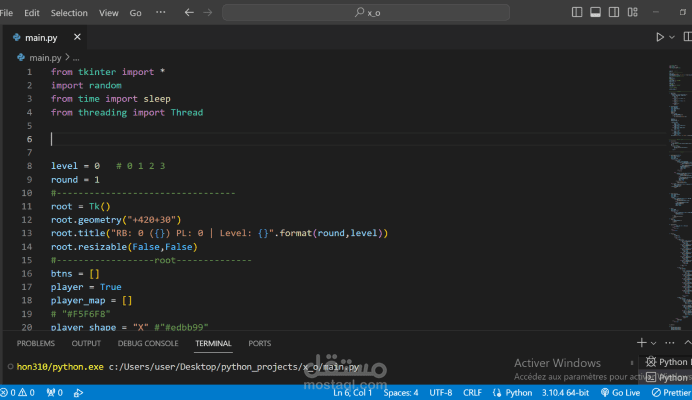Switch to the TERMINAL tab
The height and width of the screenshot is (400, 692).
pyautogui.click(x=214, y=343)
